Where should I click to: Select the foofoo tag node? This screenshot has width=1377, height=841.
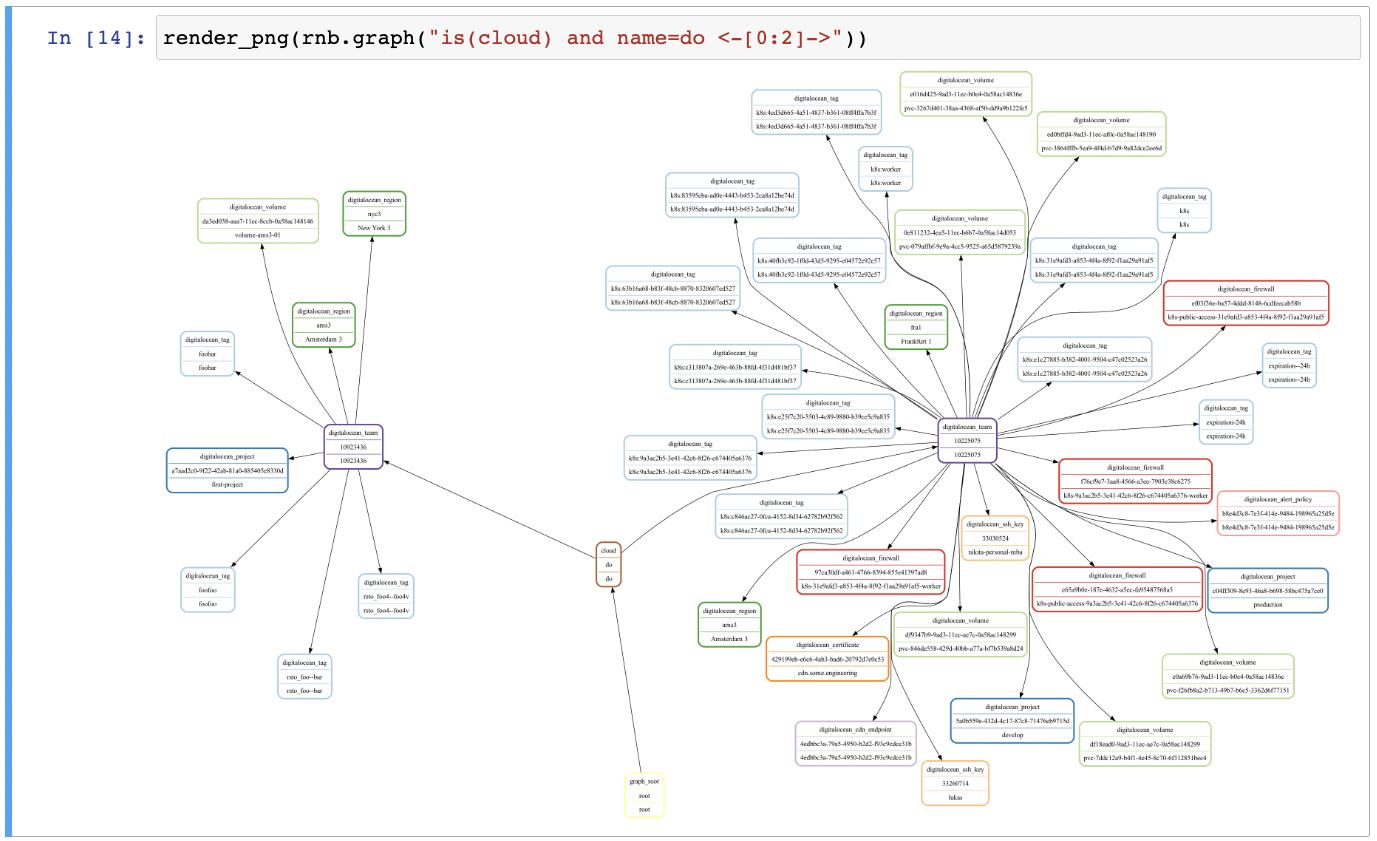pos(208,590)
